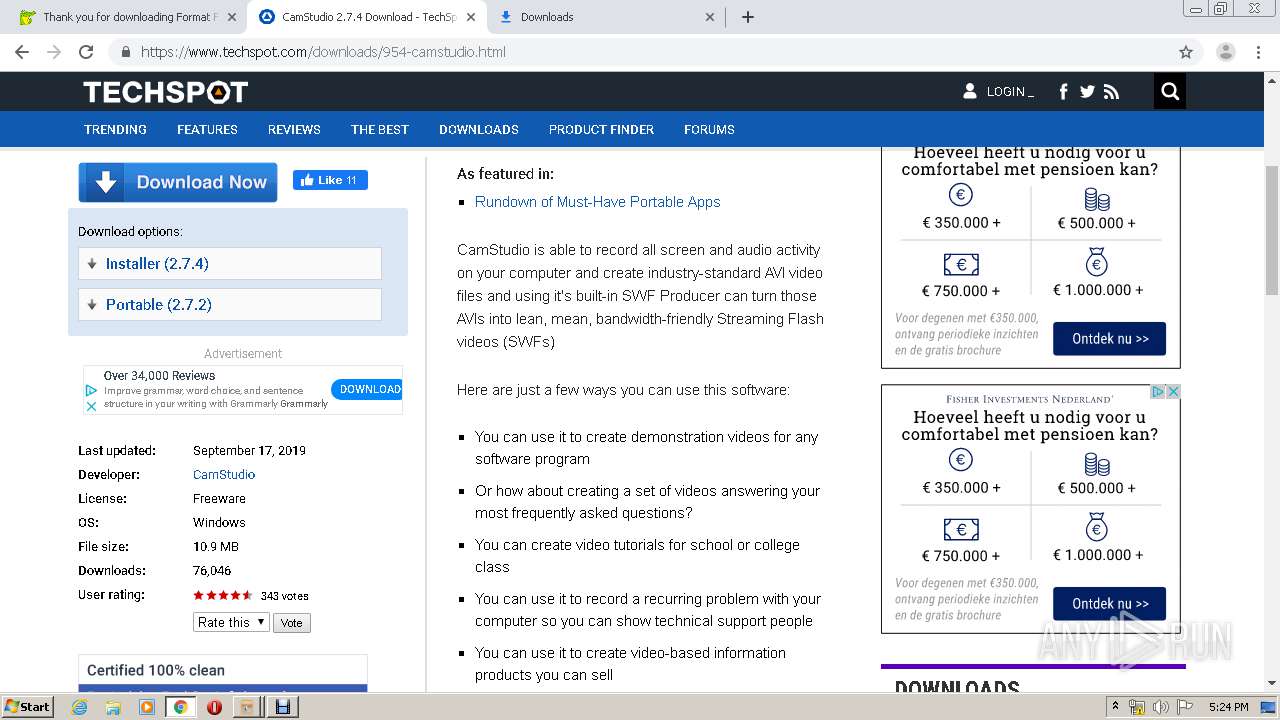Open a new browser tab

tap(747, 17)
